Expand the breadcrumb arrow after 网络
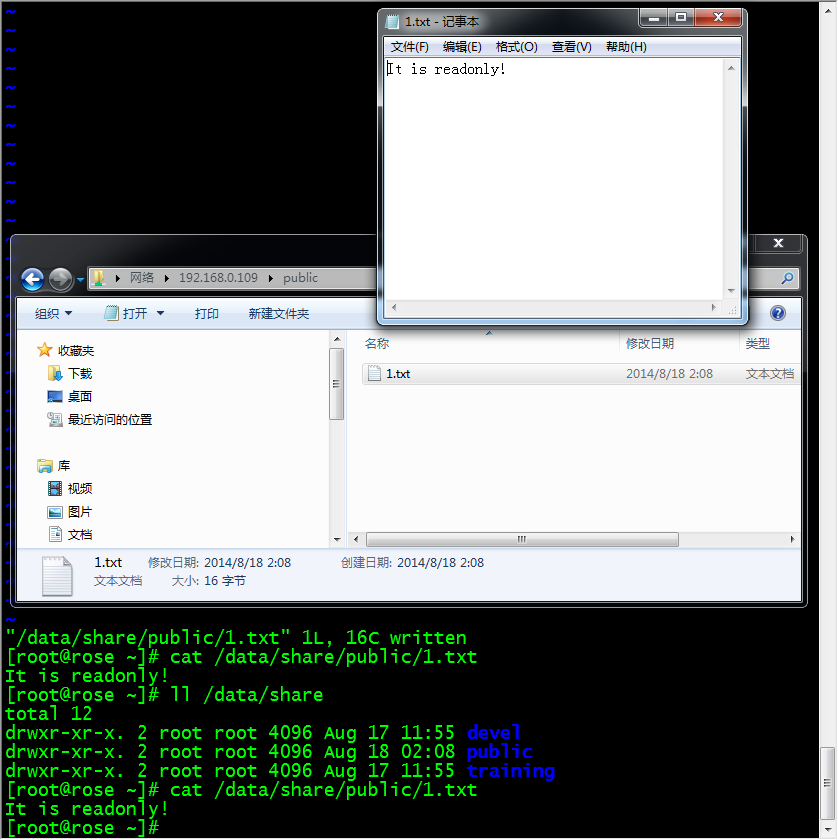This screenshot has height=840, width=838. [167, 278]
